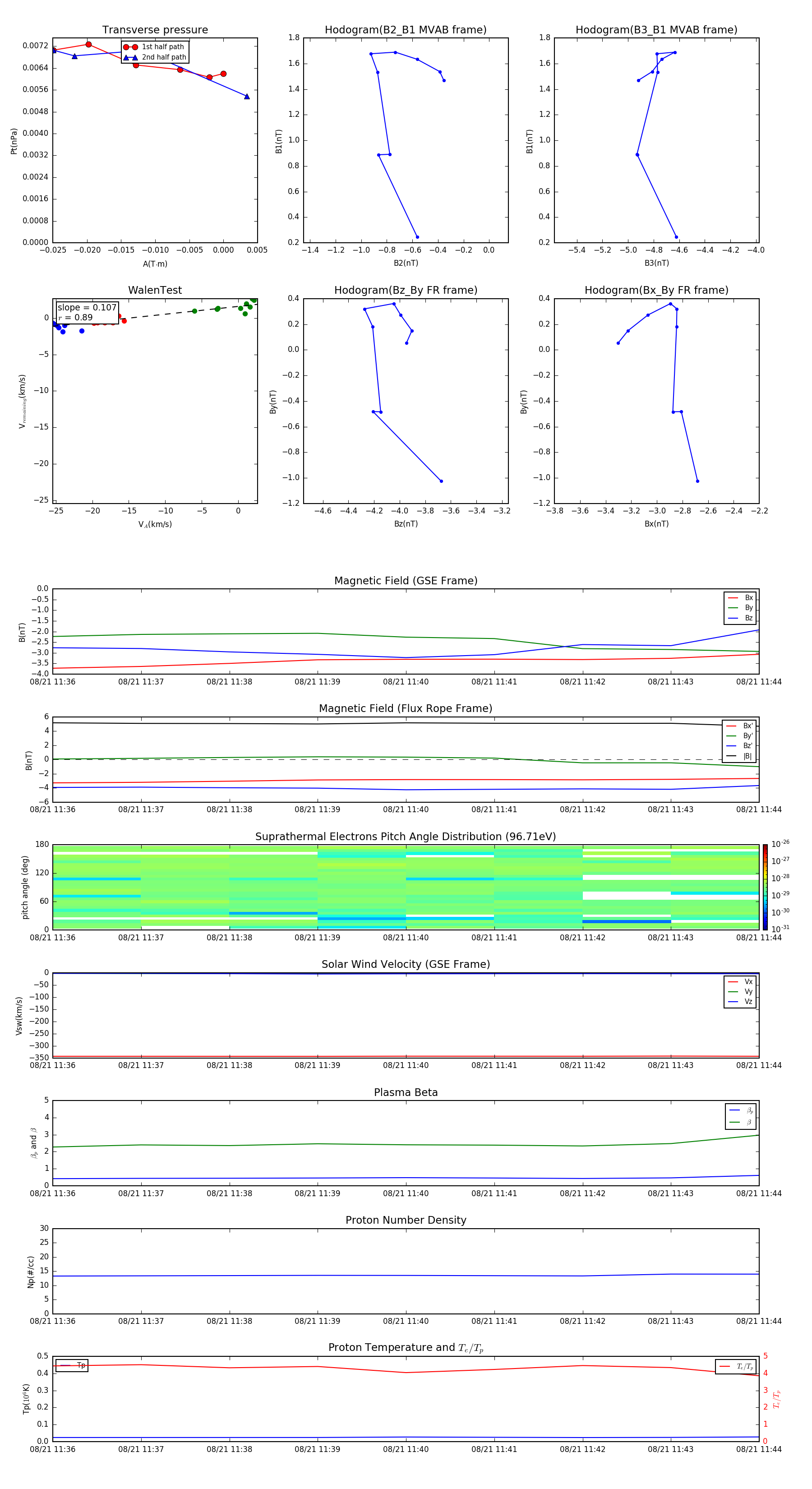812x1489 pixels.
Task: Click the lowest point in B2_B1 hodogram
Action: [x=417, y=237]
